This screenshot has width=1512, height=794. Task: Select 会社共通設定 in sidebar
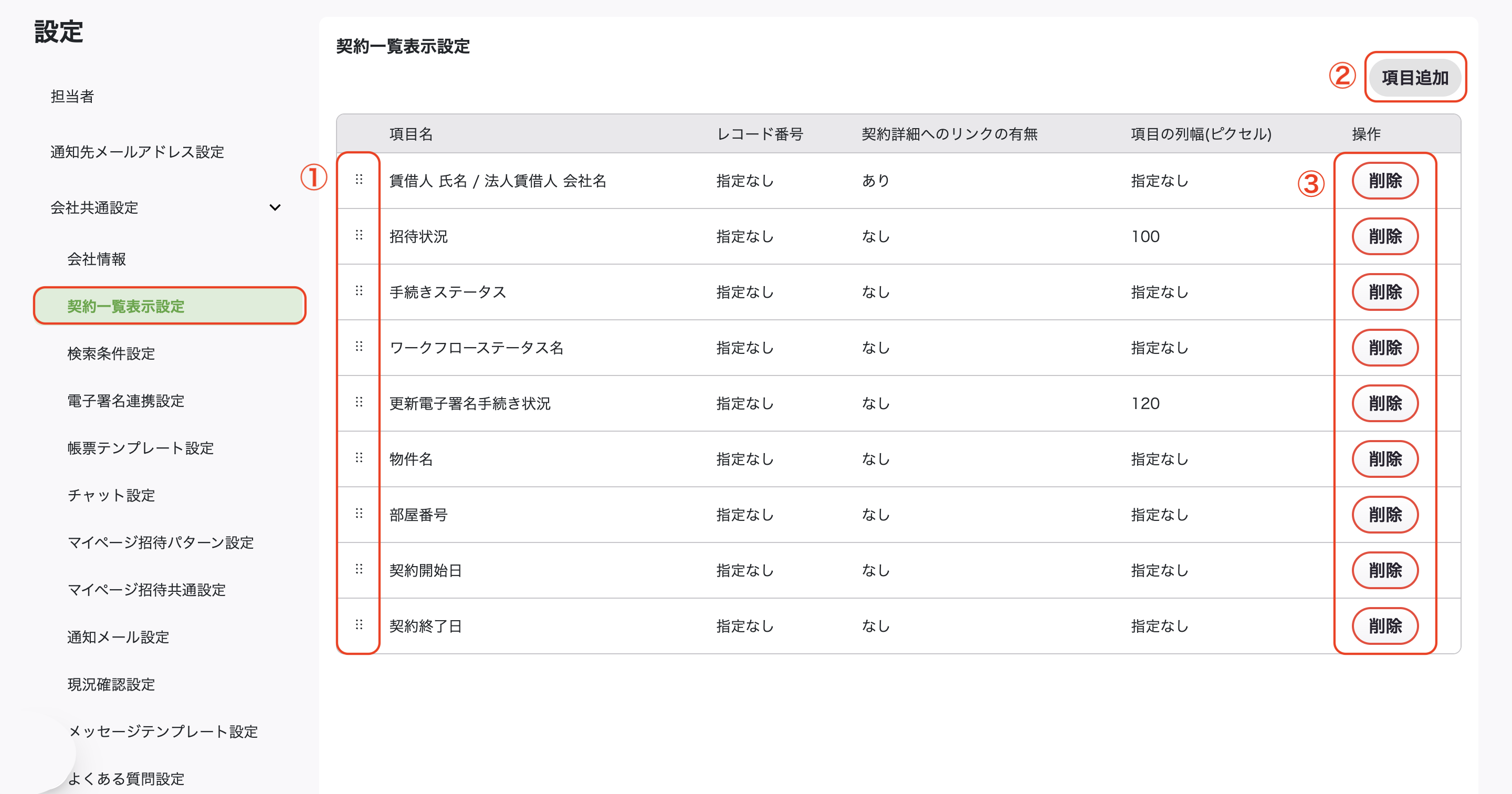coord(94,207)
